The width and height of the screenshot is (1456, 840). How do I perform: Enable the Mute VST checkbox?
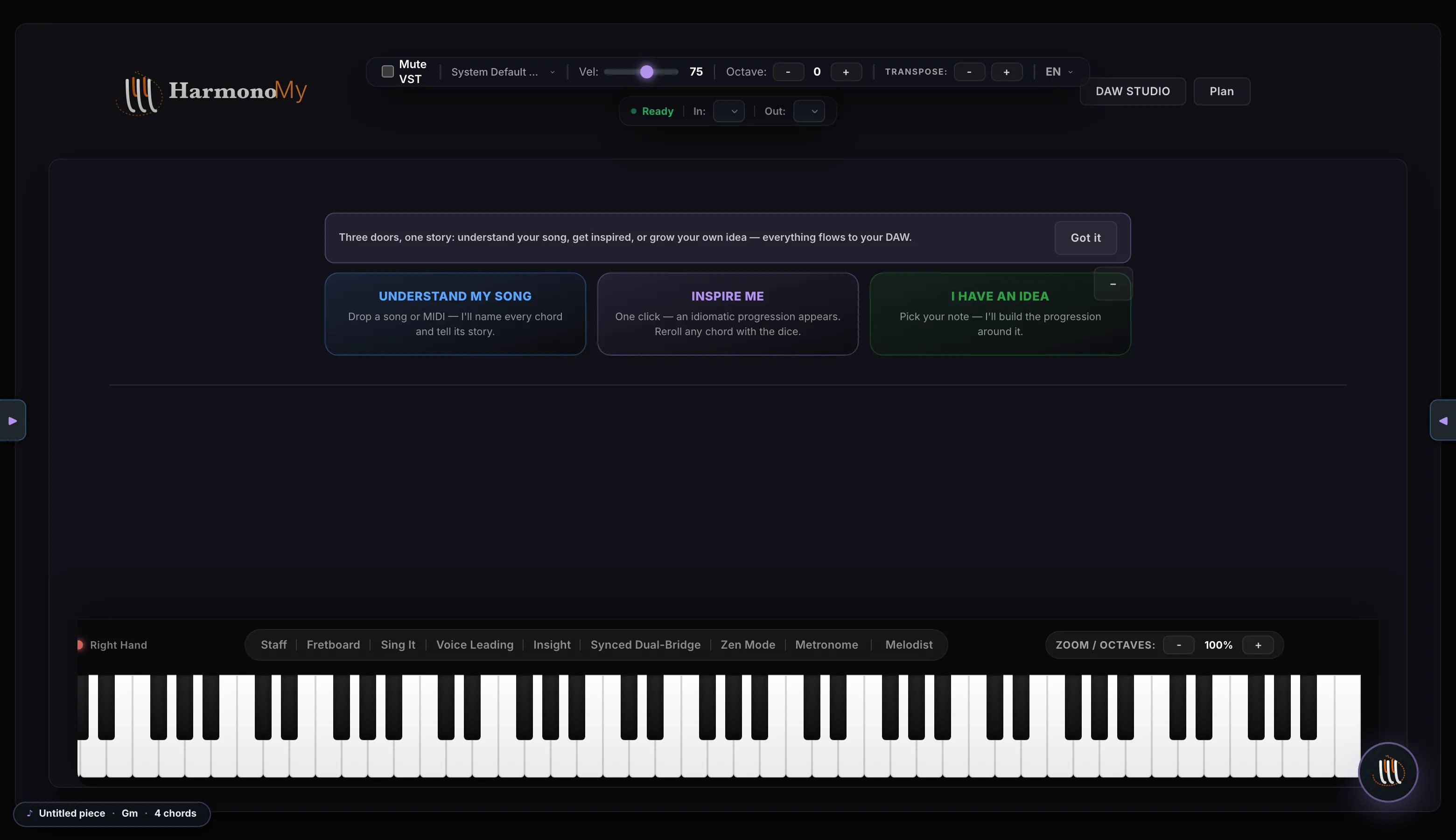point(388,71)
